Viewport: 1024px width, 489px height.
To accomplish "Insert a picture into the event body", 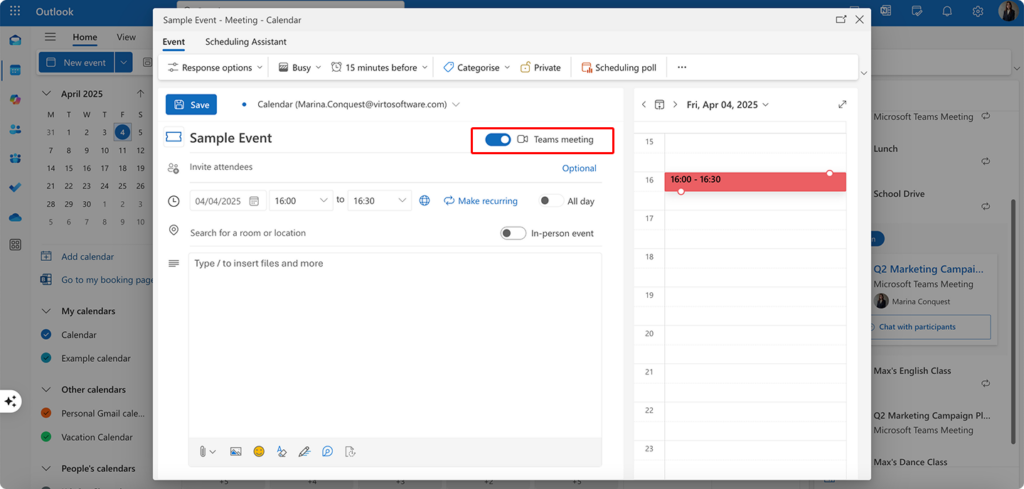I will [236, 451].
